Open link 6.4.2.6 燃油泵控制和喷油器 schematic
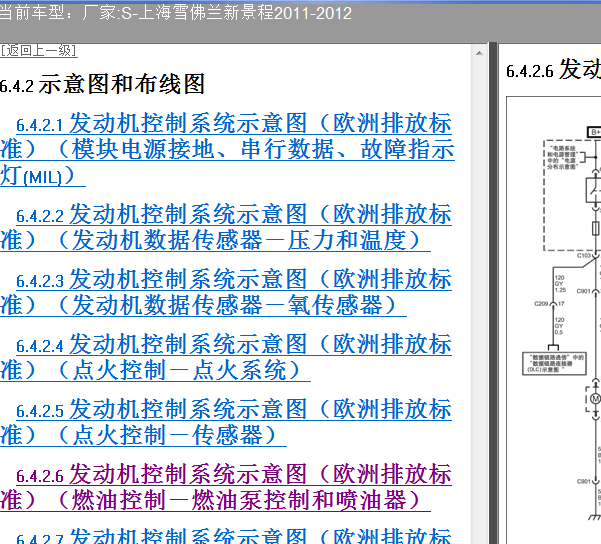The height and width of the screenshot is (544, 601). point(226,487)
